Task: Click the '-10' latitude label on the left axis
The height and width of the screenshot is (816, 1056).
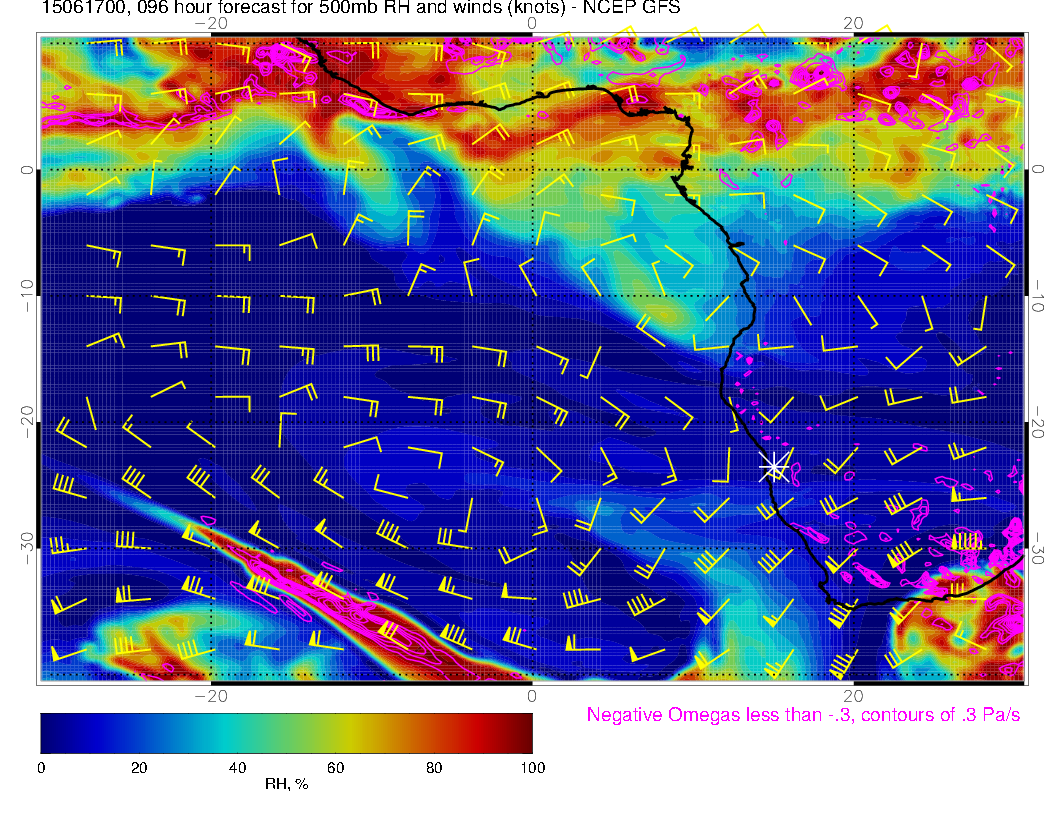Action: click(27, 296)
